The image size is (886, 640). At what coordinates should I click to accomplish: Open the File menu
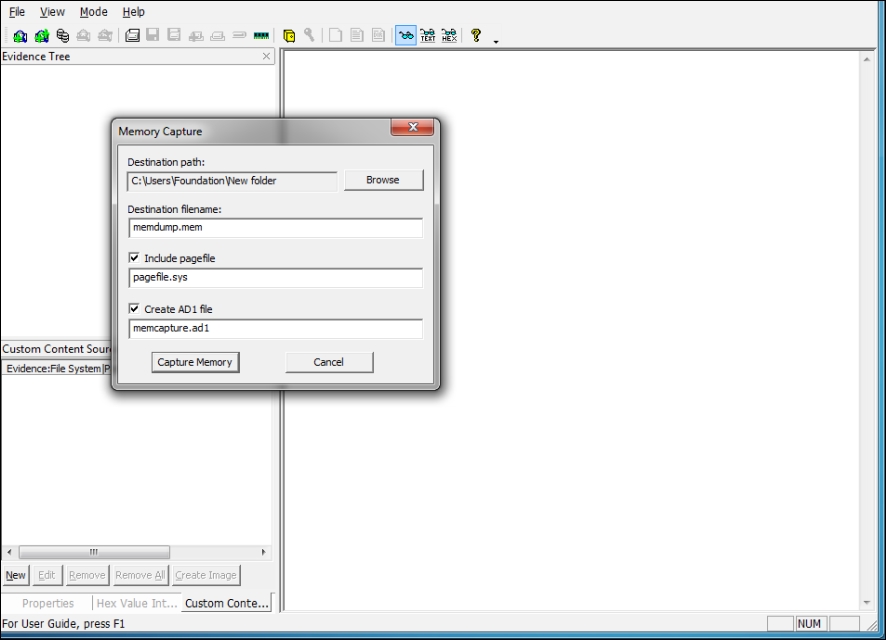pos(17,12)
